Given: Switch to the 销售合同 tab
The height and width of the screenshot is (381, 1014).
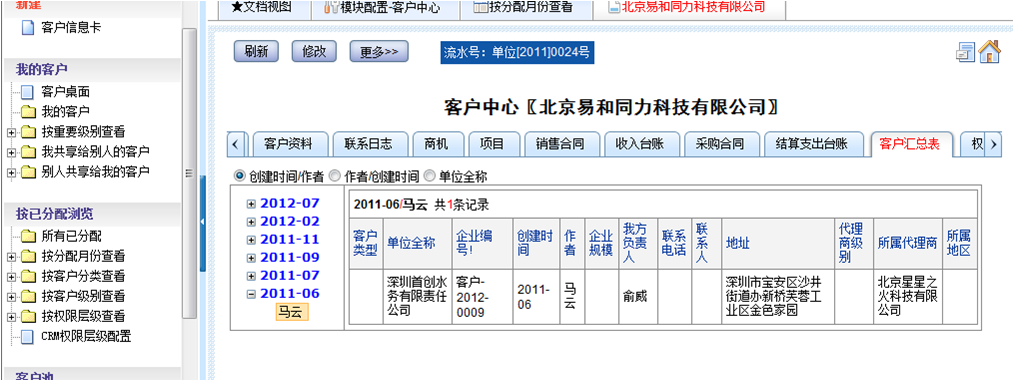Looking at the screenshot, I should [x=560, y=144].
